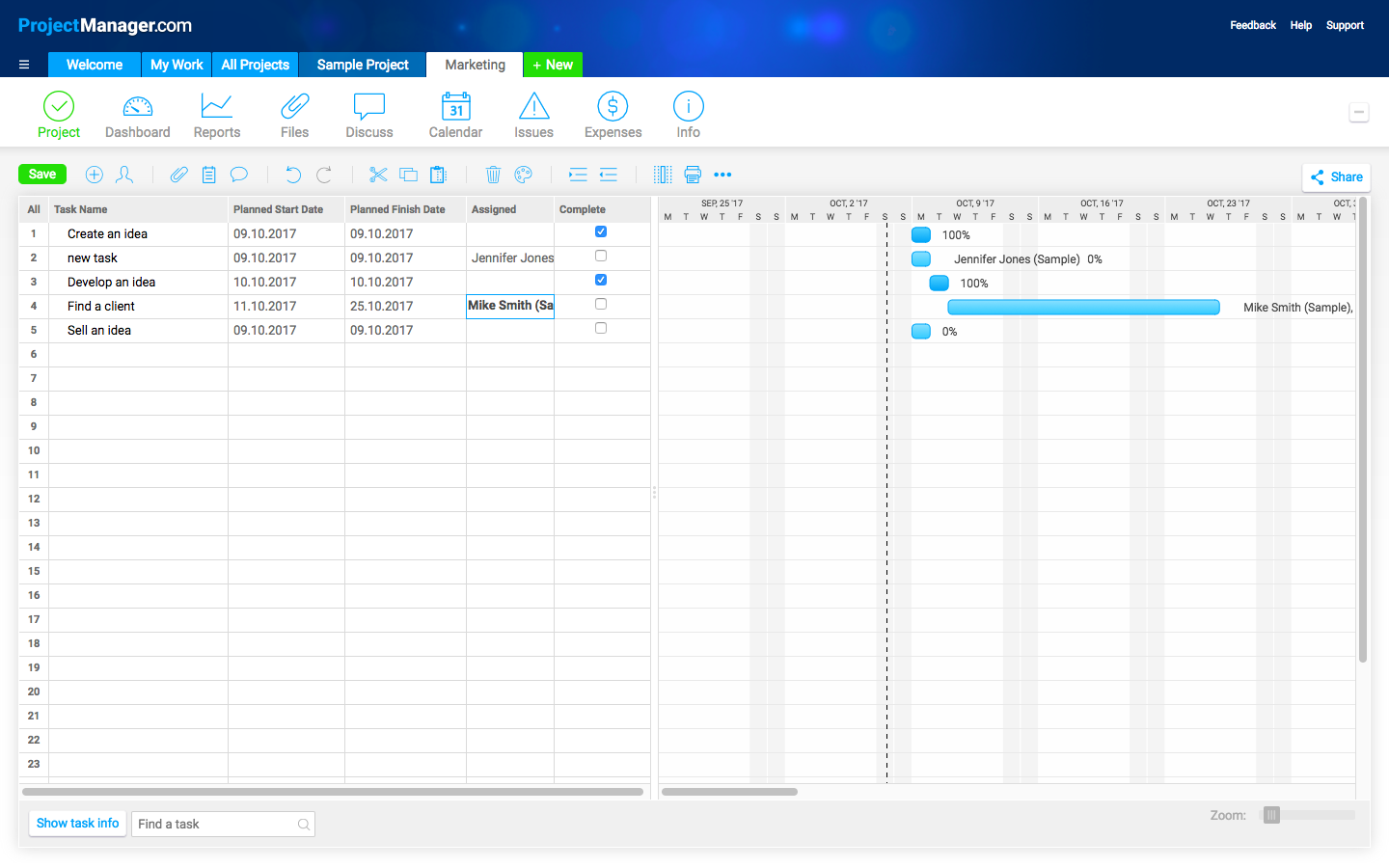Click the undo arrow icon
This screenshot has width=1389, height=868.
pos(293,175)
